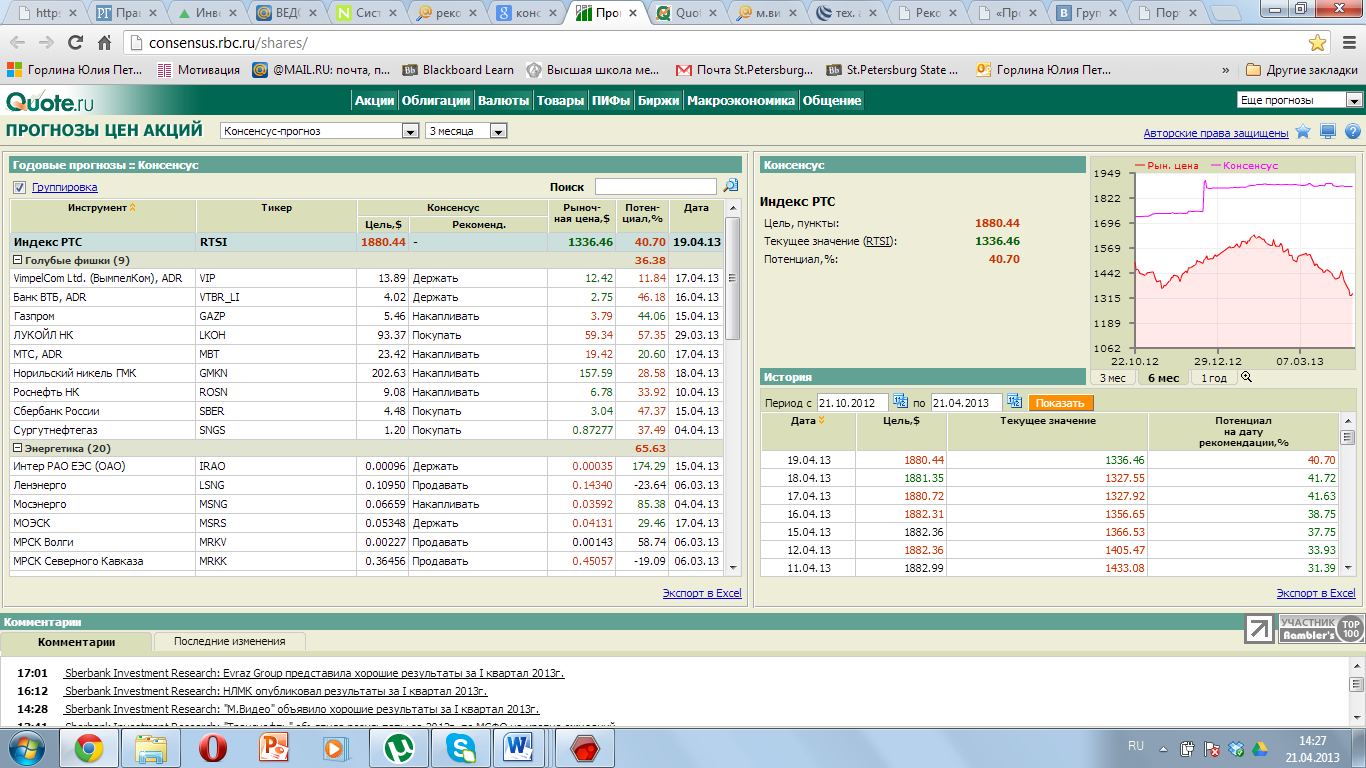Screen dimensions: 1366x768
Task: Click the chart zoom magnifier icon
Action: (x=1246, y=377)
